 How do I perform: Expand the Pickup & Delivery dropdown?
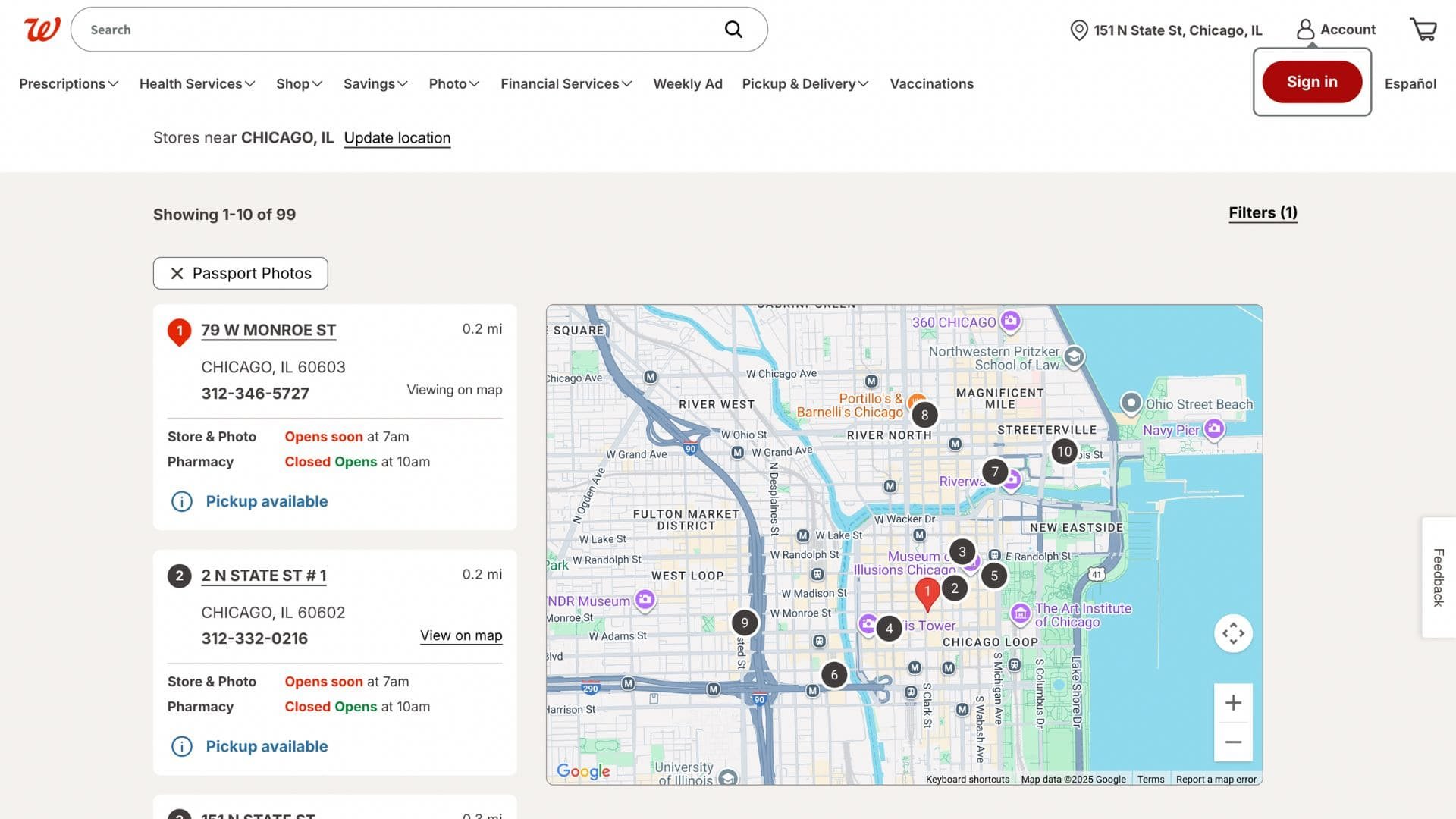click(x=805, y=84)
